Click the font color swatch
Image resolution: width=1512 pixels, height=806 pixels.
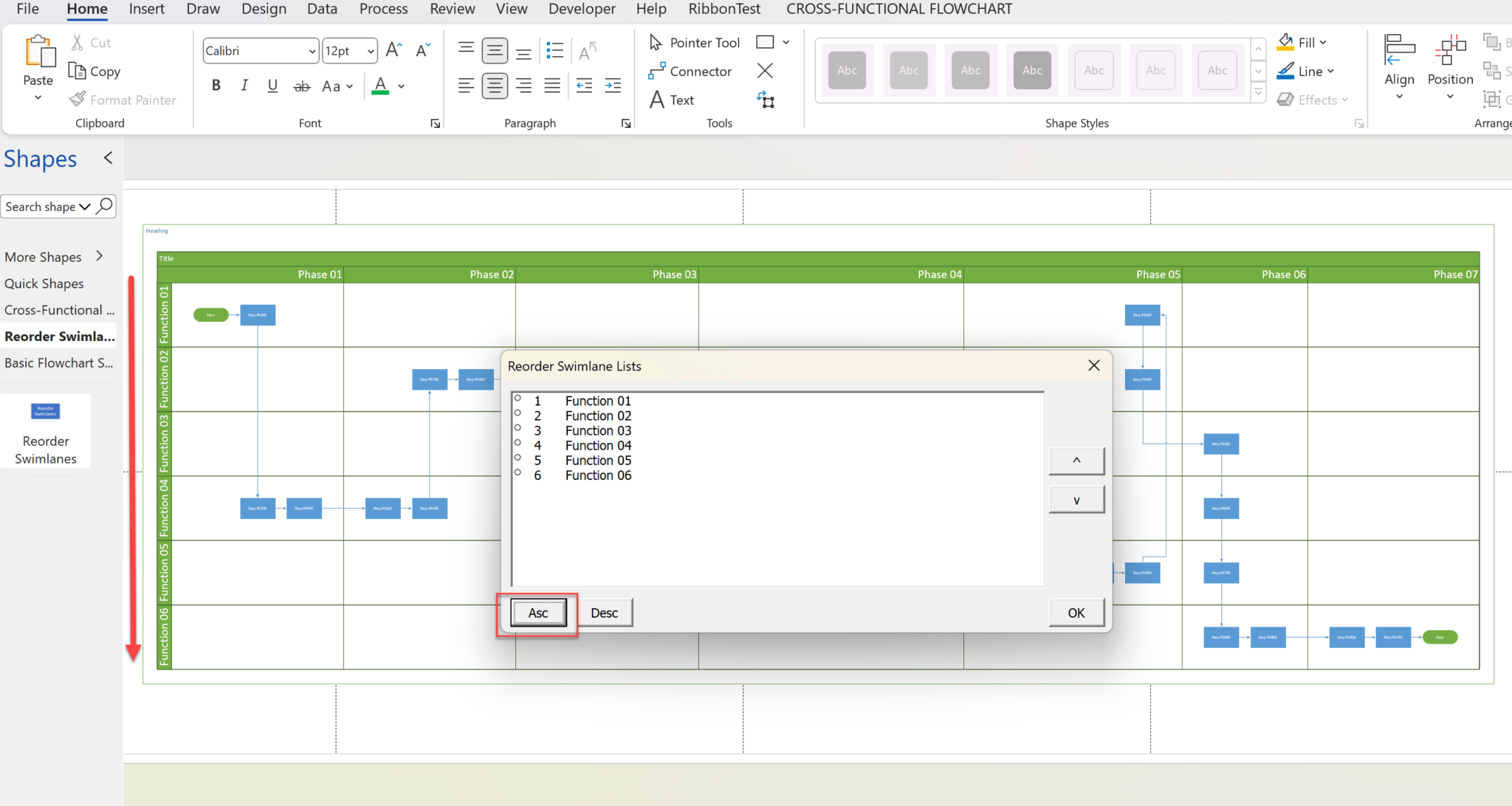(379, 86)
